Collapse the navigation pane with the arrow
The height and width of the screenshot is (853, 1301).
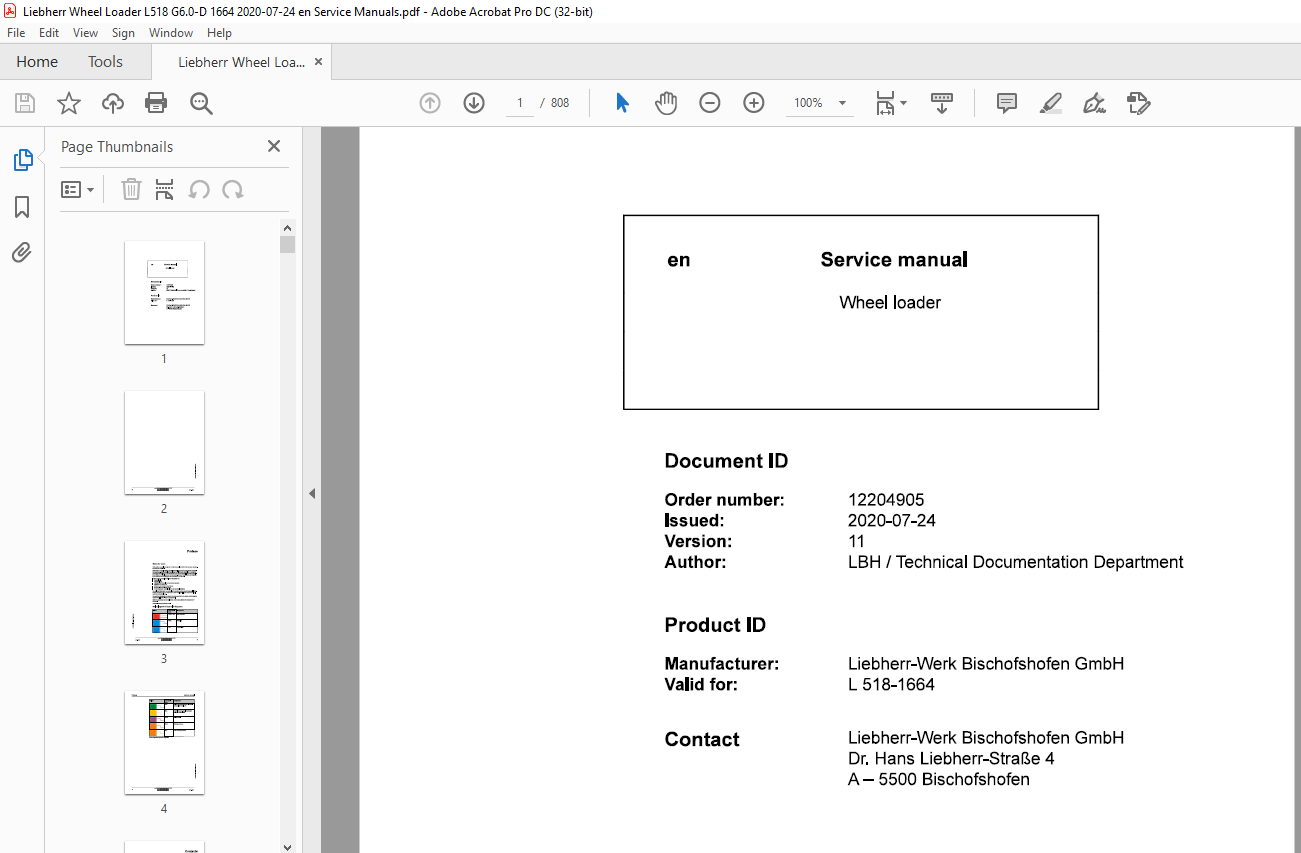312,493
